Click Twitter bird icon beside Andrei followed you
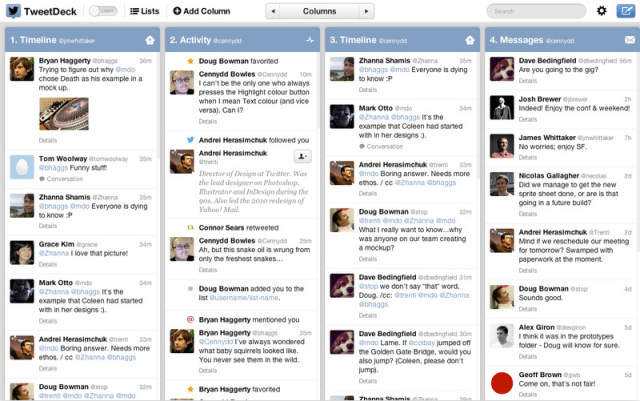 [190, 140]
